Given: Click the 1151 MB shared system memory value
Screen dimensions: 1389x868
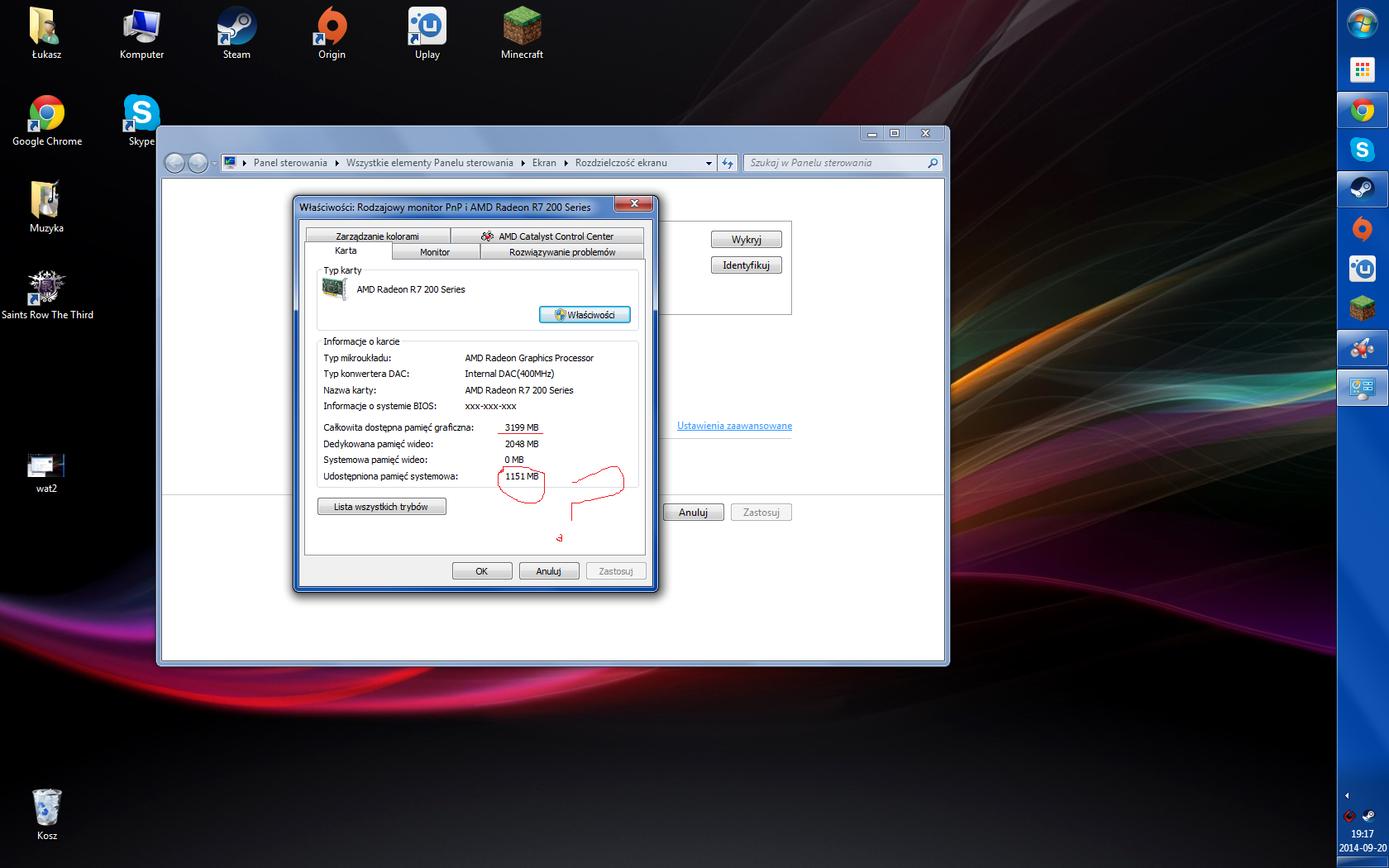Looking at the screenshot, I should point(522,476).
